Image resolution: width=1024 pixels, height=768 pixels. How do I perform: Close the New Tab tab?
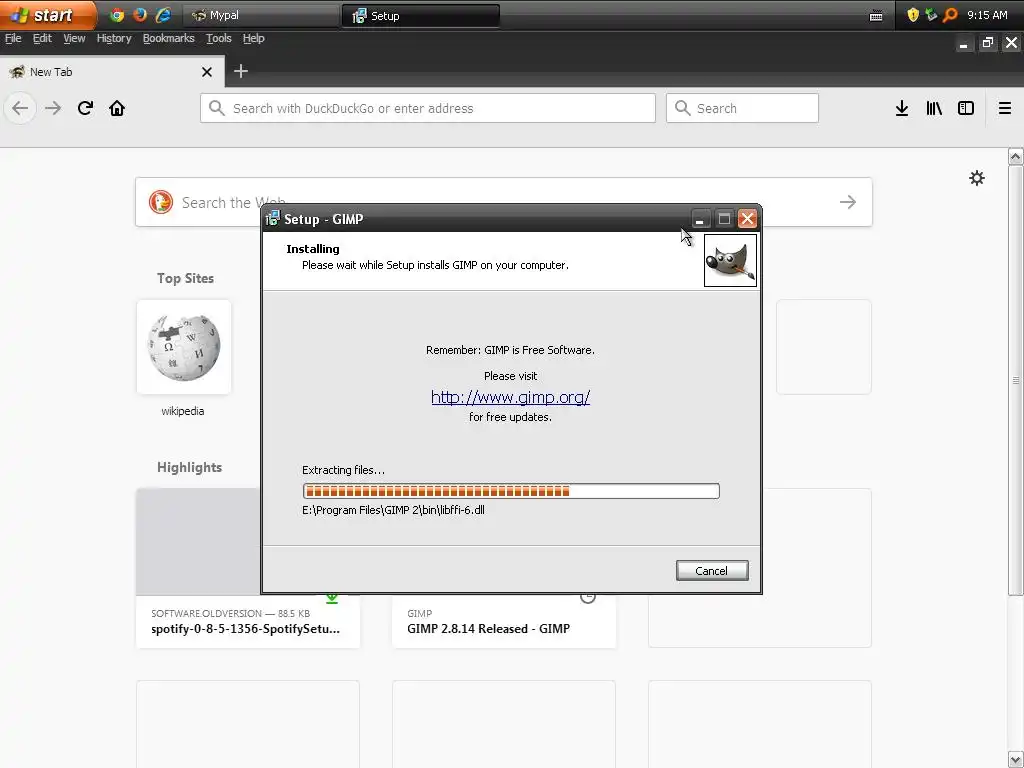207,72
